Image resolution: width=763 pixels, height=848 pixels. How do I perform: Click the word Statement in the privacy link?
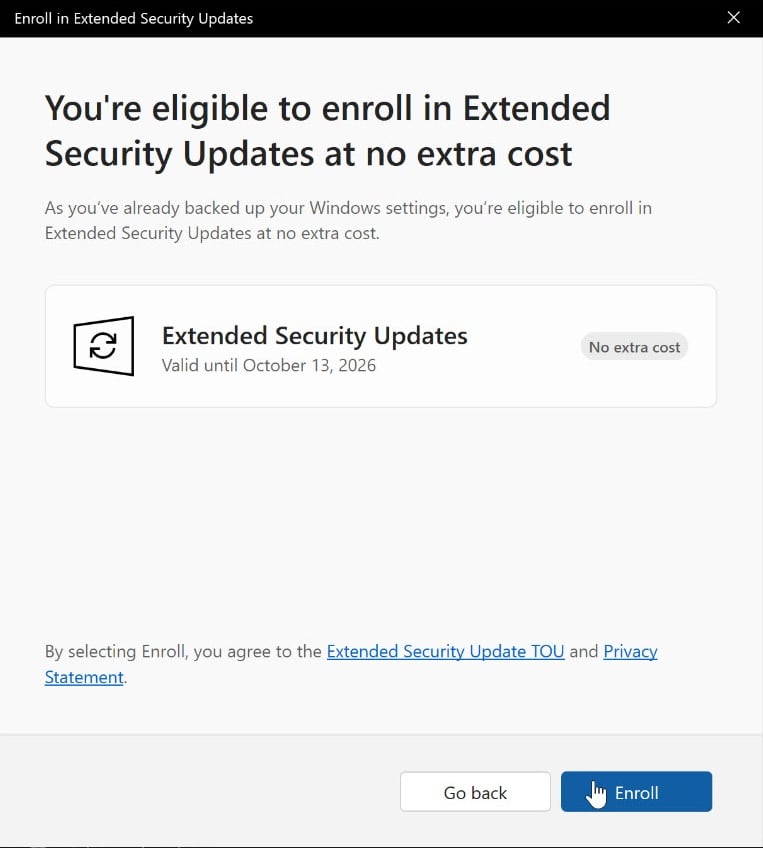click(84, 677)
